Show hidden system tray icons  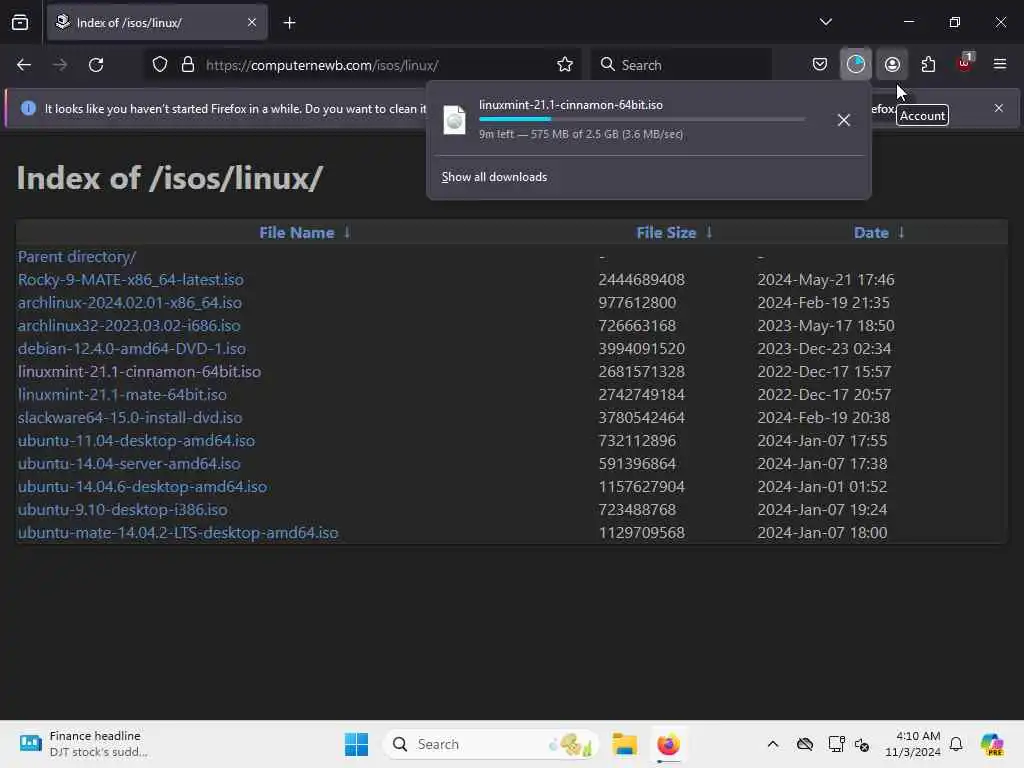[x=773, y=744]
